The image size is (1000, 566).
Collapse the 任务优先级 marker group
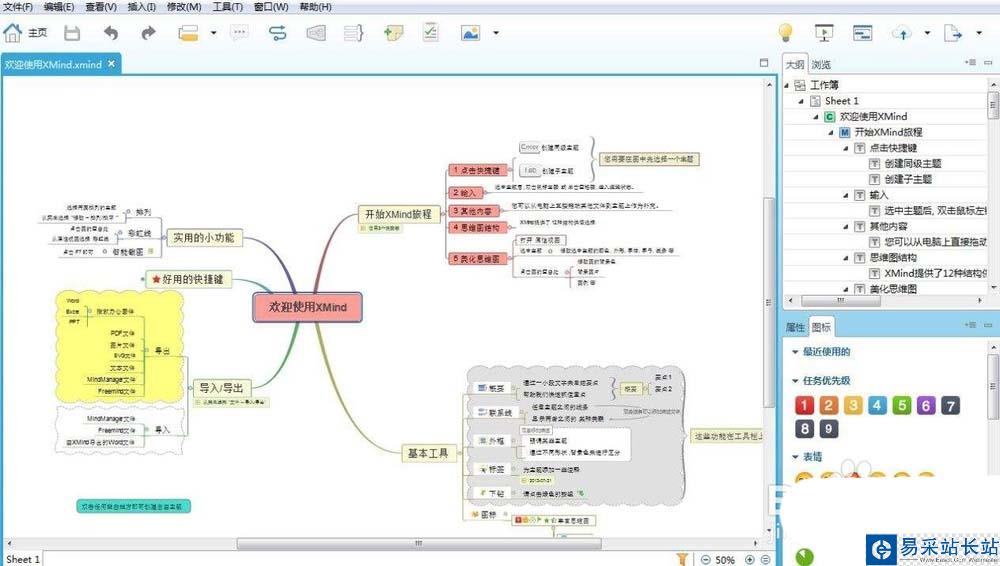795,381
